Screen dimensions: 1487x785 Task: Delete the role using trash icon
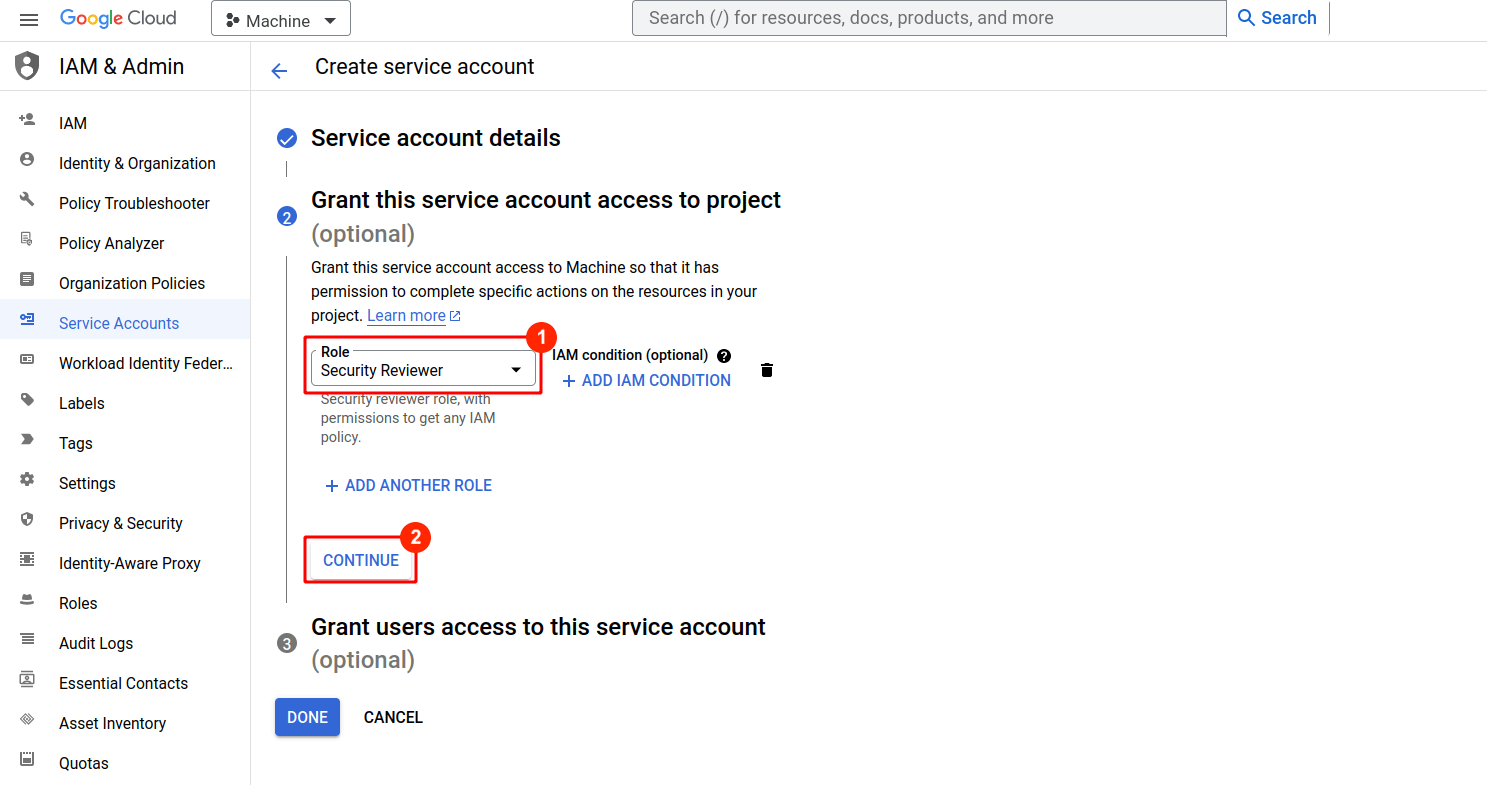click(767, 370)
